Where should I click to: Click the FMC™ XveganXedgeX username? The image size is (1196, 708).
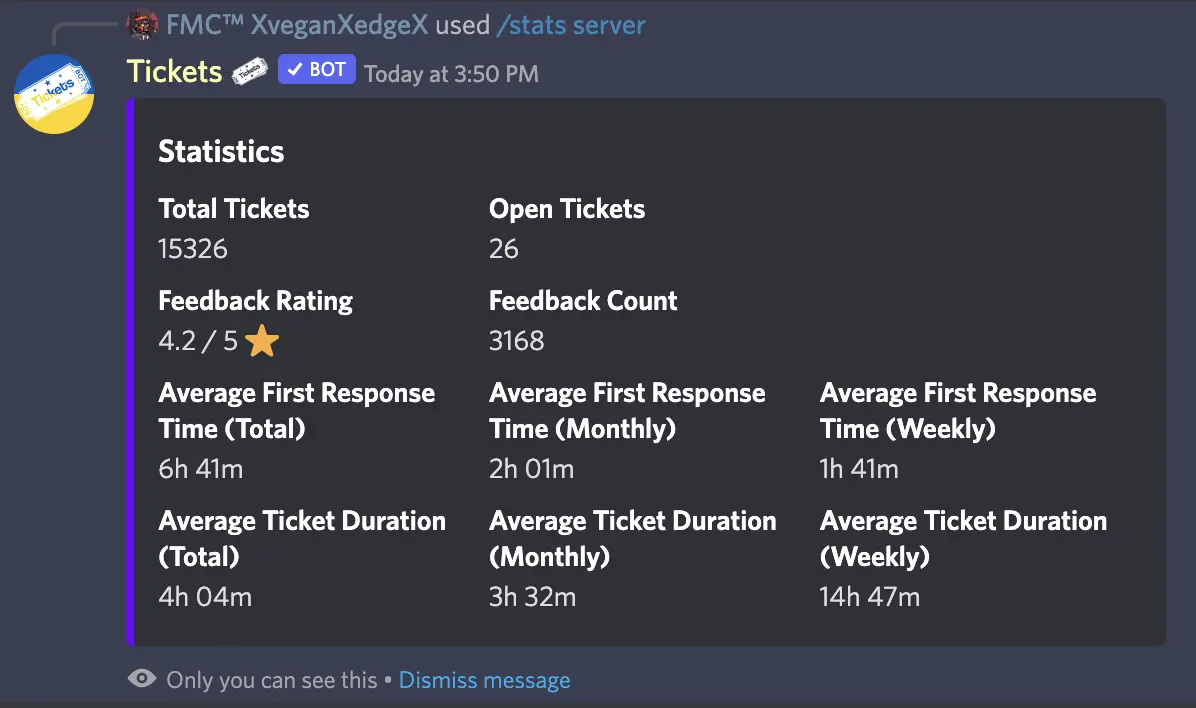pyautogui.click(x=296, y=24)
